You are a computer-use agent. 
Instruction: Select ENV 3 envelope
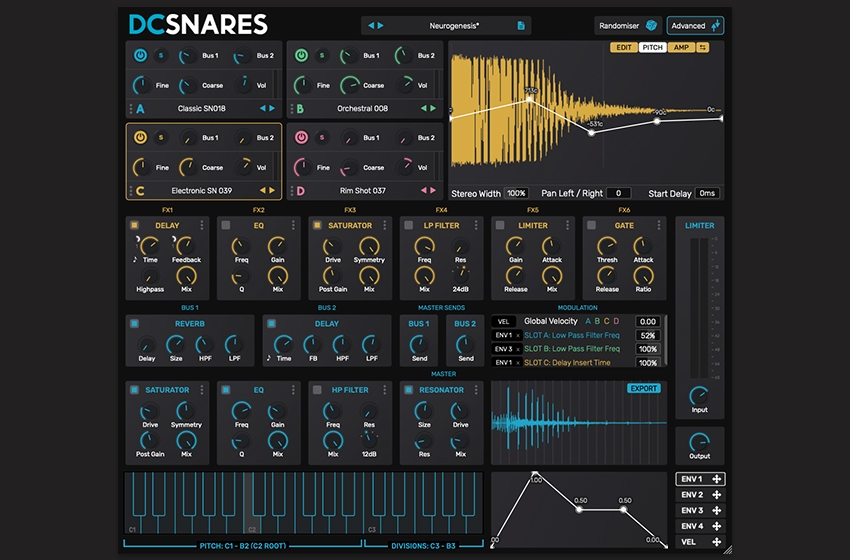pos(700,511)
